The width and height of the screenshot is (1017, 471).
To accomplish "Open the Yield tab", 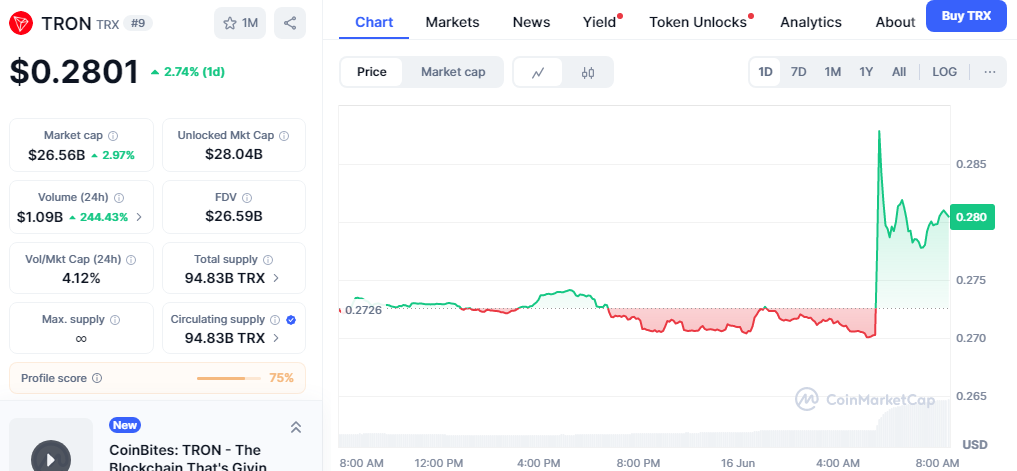I will pos(600,22).
